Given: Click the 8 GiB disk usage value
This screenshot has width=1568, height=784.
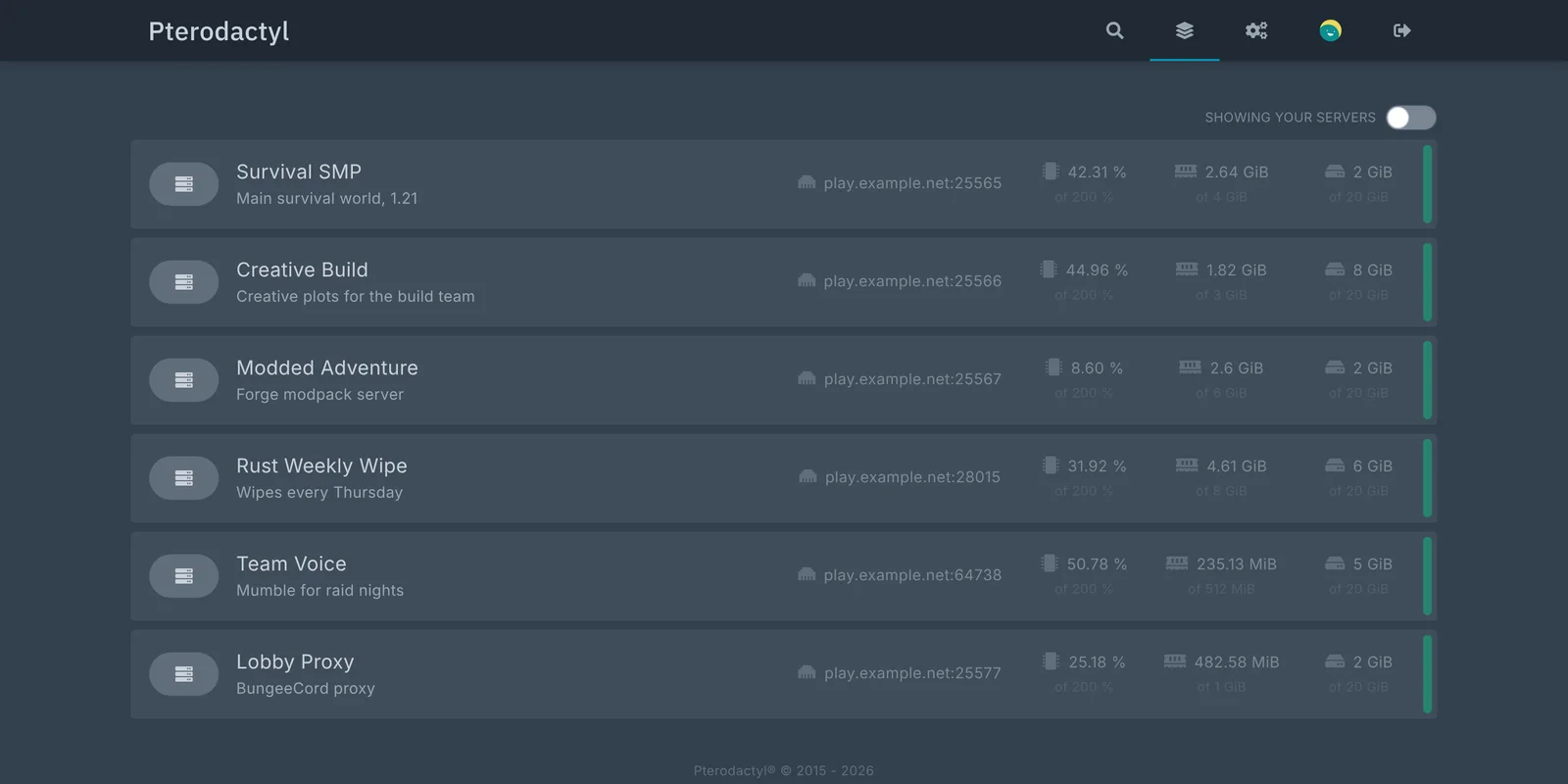Looking at the screenshot, I should tap(1373, 269).
